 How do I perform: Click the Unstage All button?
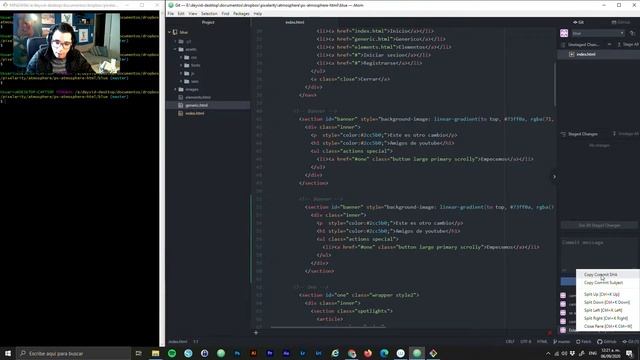tap(626, 134)
